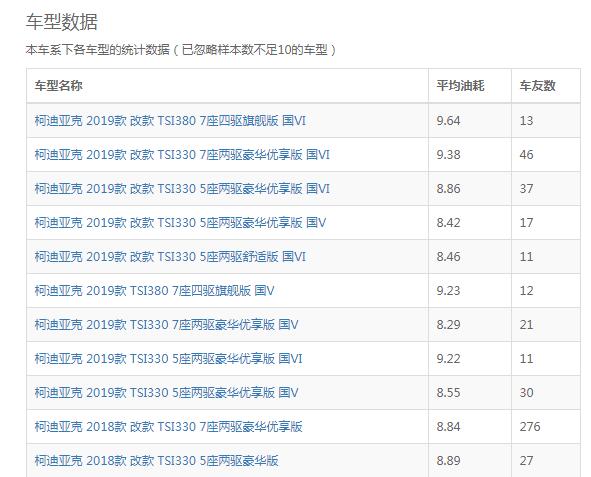Select fuel value 8.29
Image resolution: width=591 pixels, height=477 pixels.
[448, 324]
